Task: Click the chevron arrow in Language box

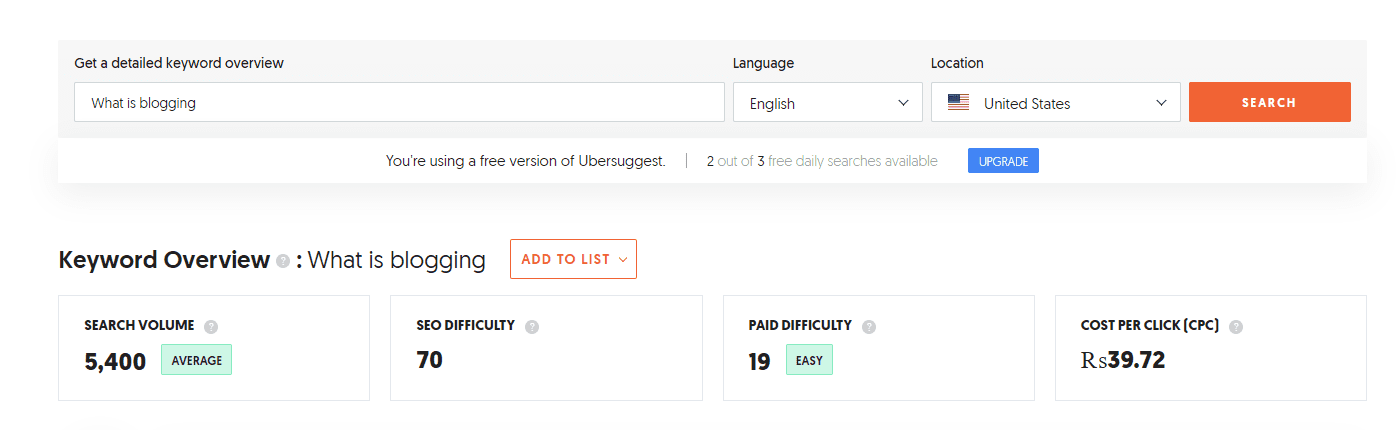Action: (903, 102)
